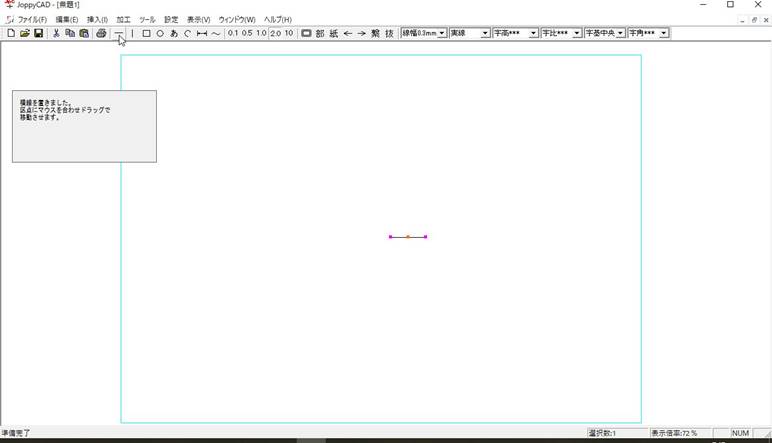Pick the wavy curve line tool

click(216, 33)
